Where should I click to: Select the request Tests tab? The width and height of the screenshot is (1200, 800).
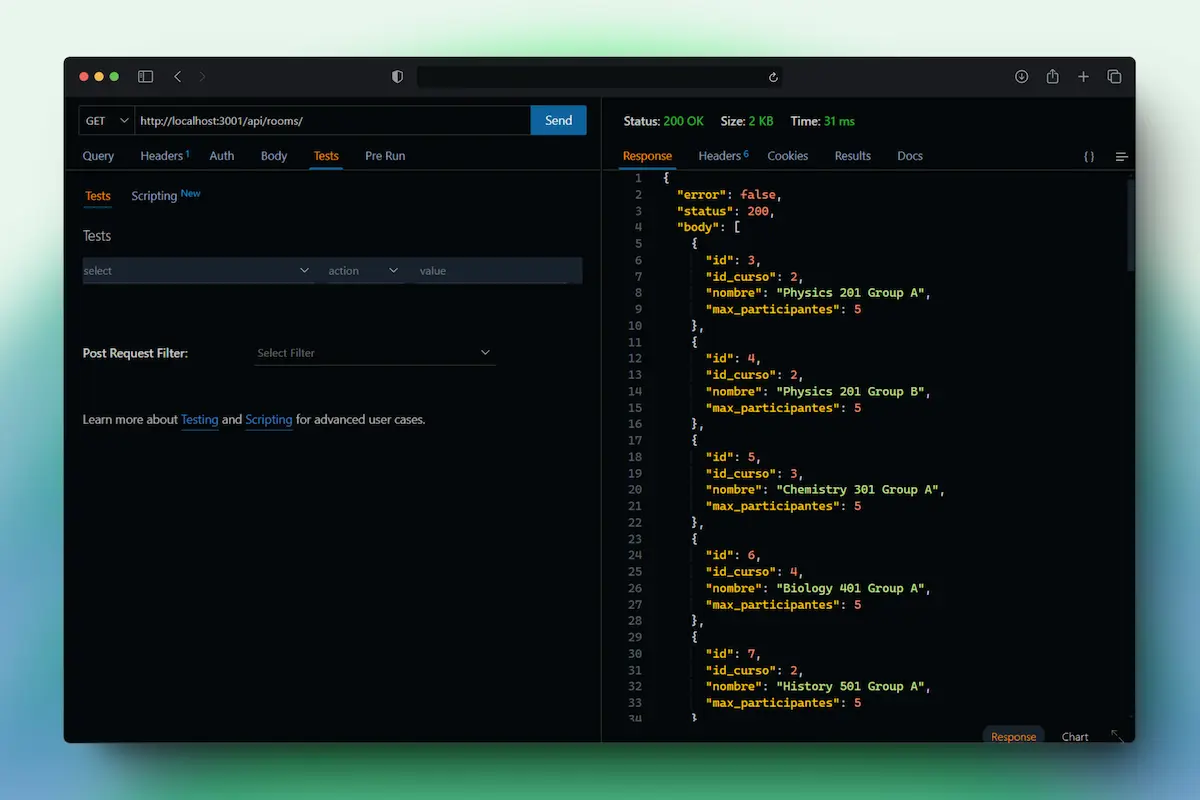click(326, 156)
